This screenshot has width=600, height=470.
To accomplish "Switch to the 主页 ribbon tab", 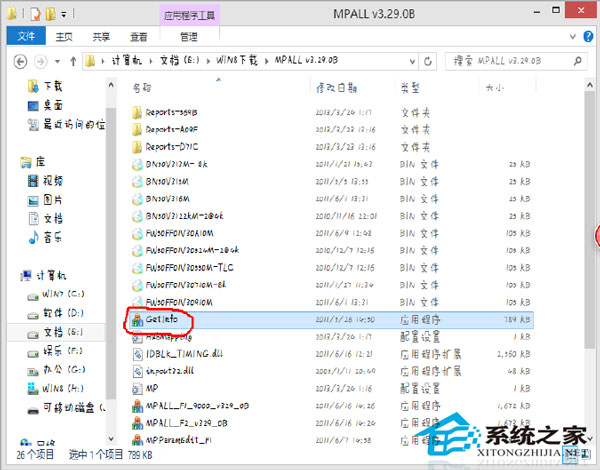I will click(x=64, y=37).
